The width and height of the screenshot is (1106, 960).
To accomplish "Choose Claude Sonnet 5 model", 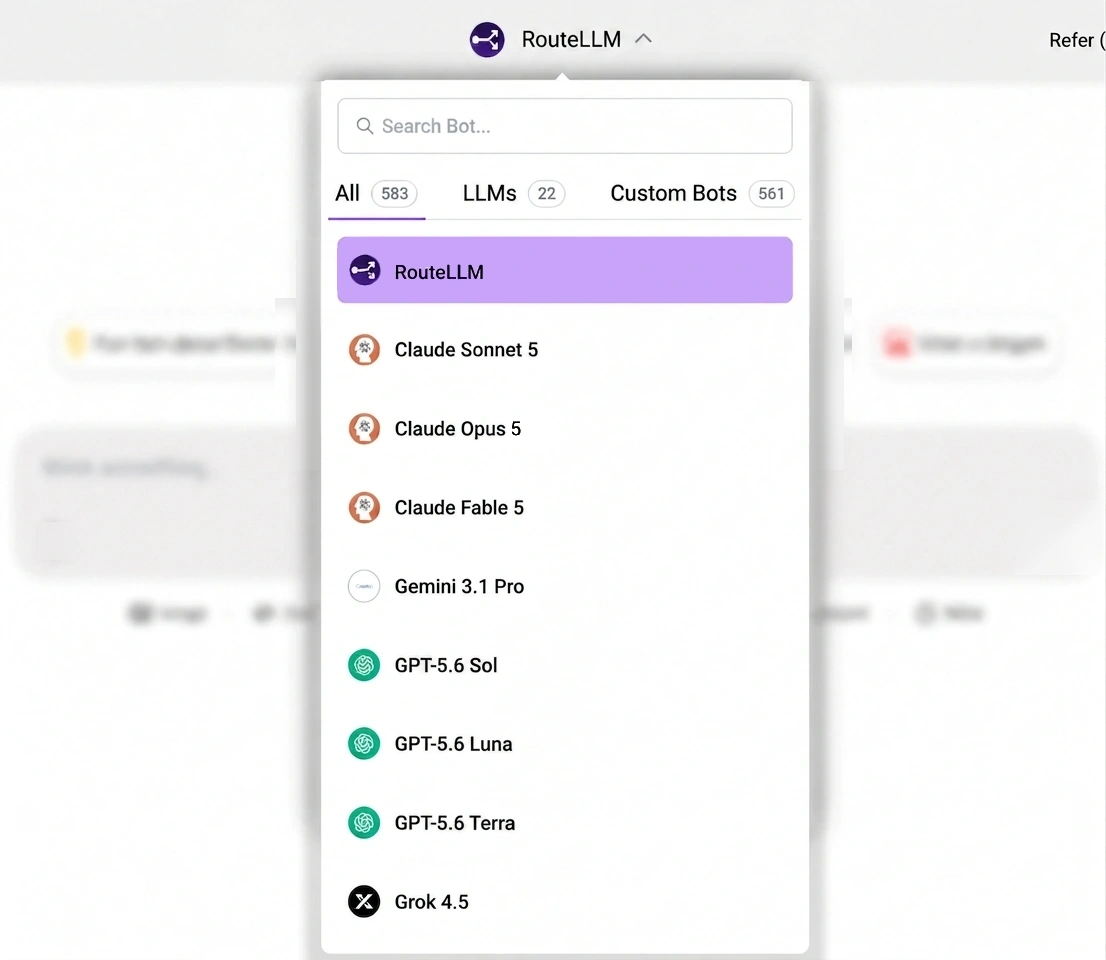I will [x=564, y=350].
